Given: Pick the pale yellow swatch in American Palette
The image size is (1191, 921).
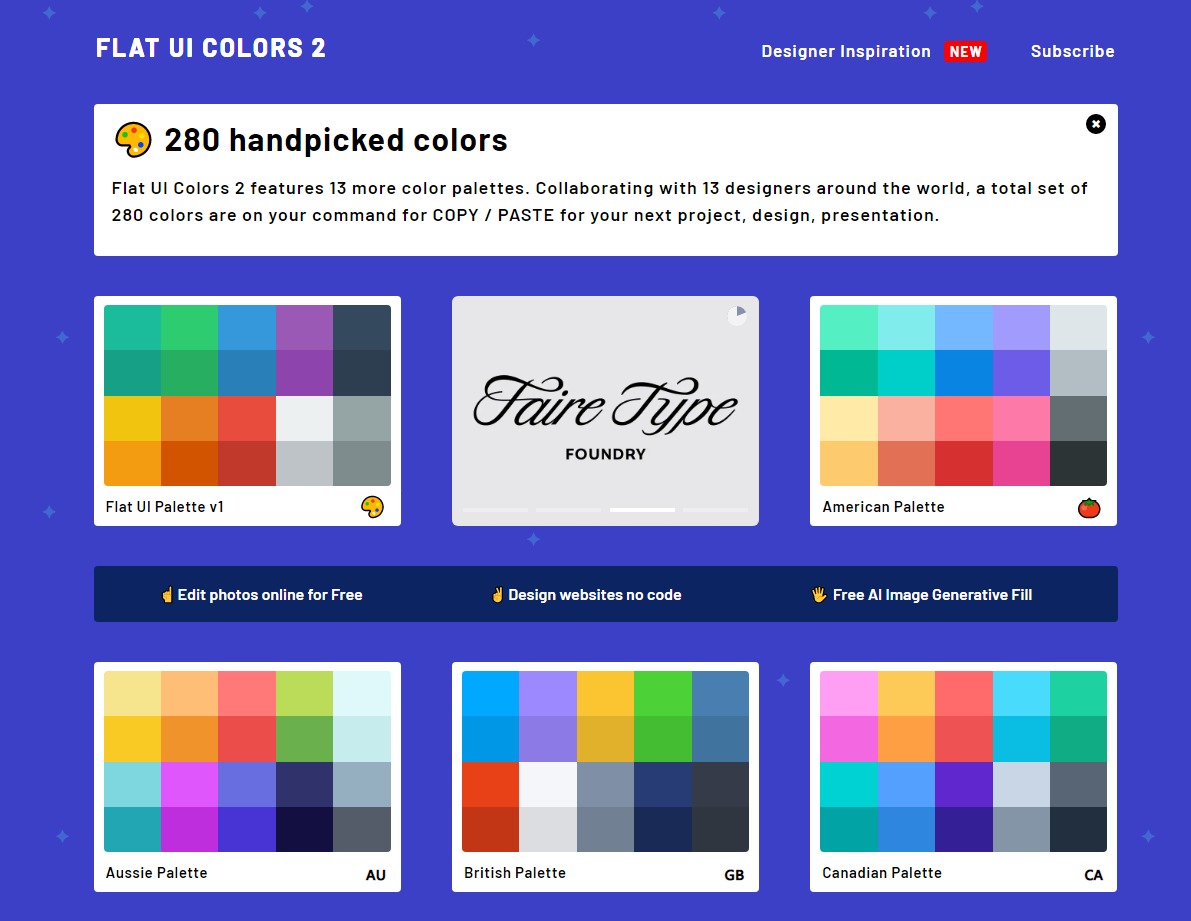Looking at the screenshot, I should (x=848, y=418).
